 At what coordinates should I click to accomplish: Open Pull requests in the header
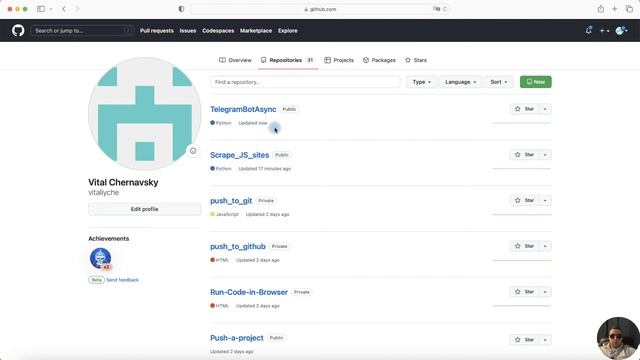(x=157, y=31)
